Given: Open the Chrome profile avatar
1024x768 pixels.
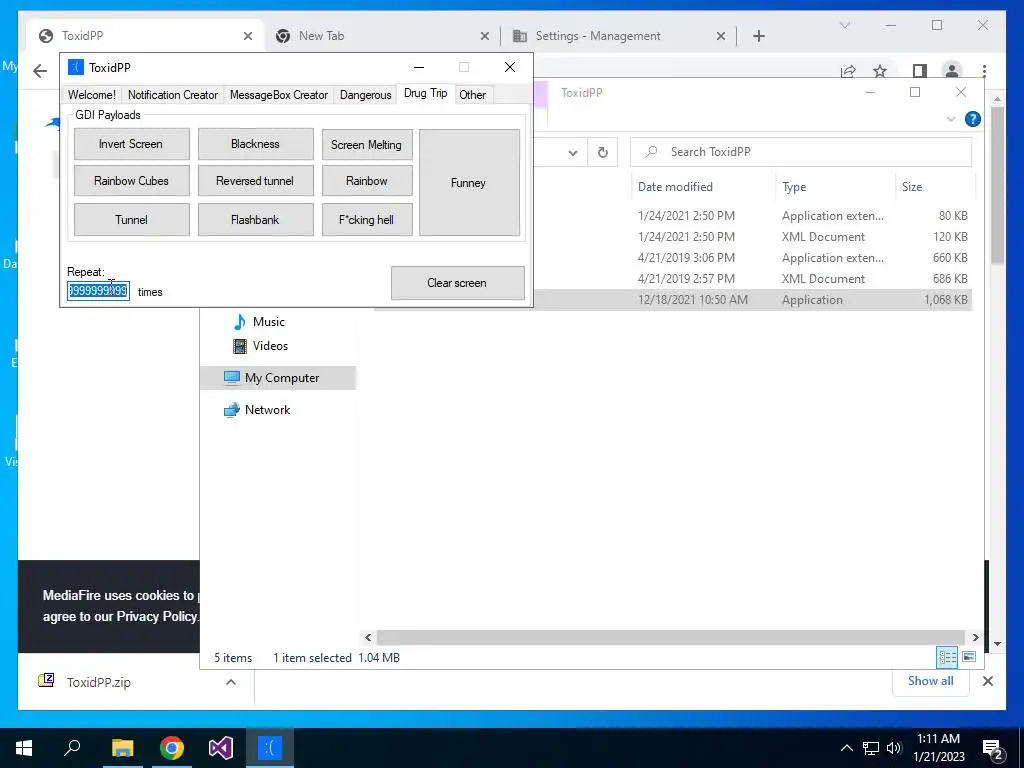Looking at the screenshot, I should click(952, 71).
